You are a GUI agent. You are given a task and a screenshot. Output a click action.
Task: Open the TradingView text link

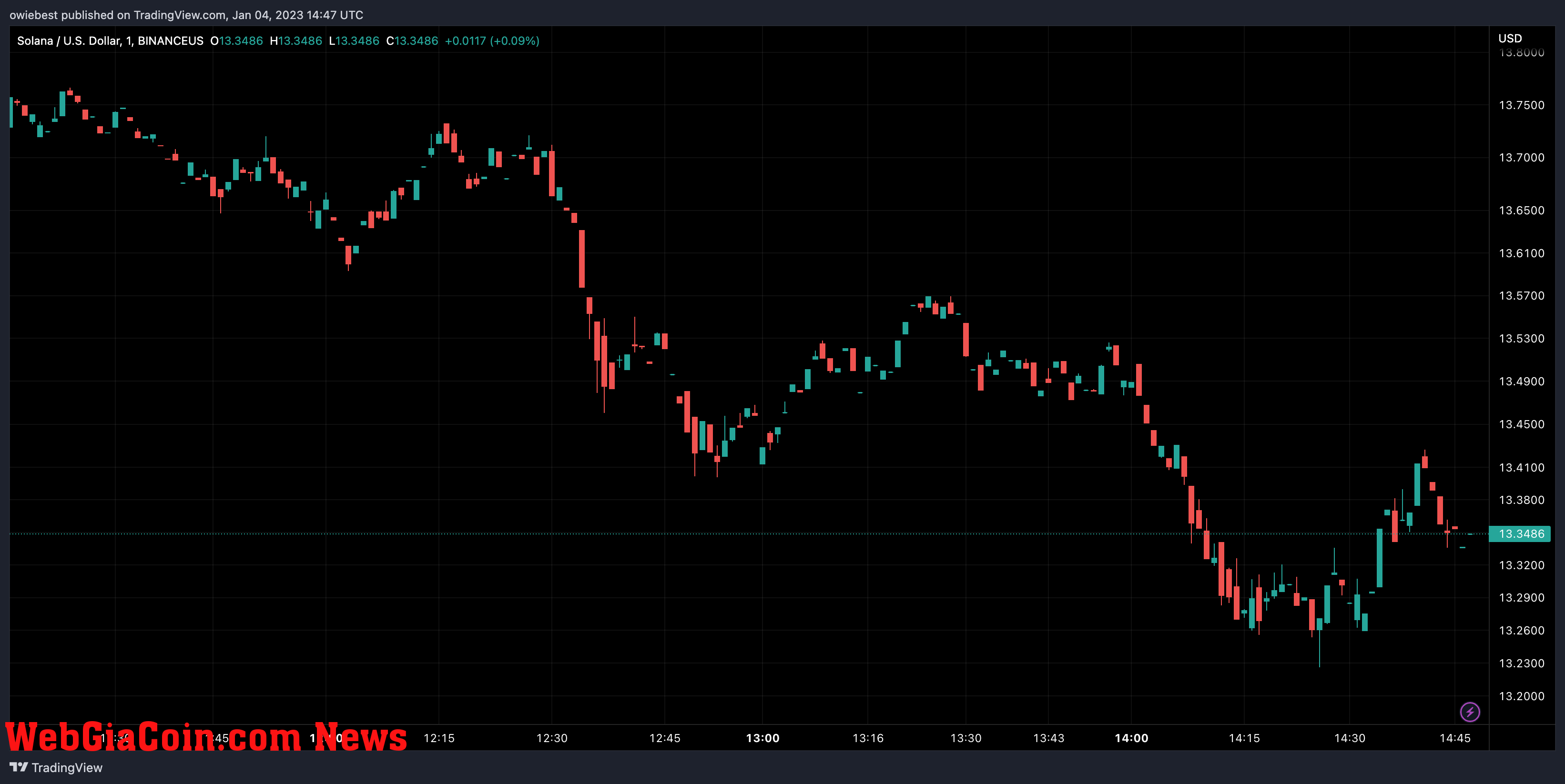point(67,768)
